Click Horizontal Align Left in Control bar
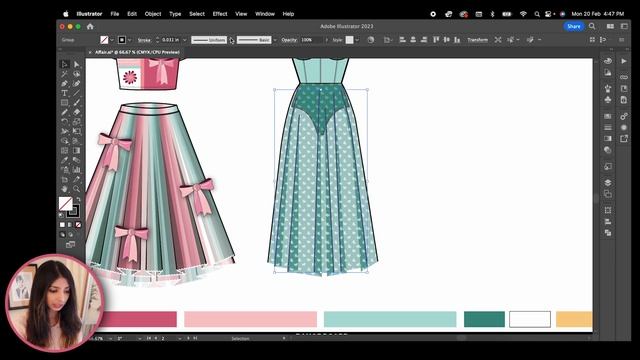 (402, 40)
